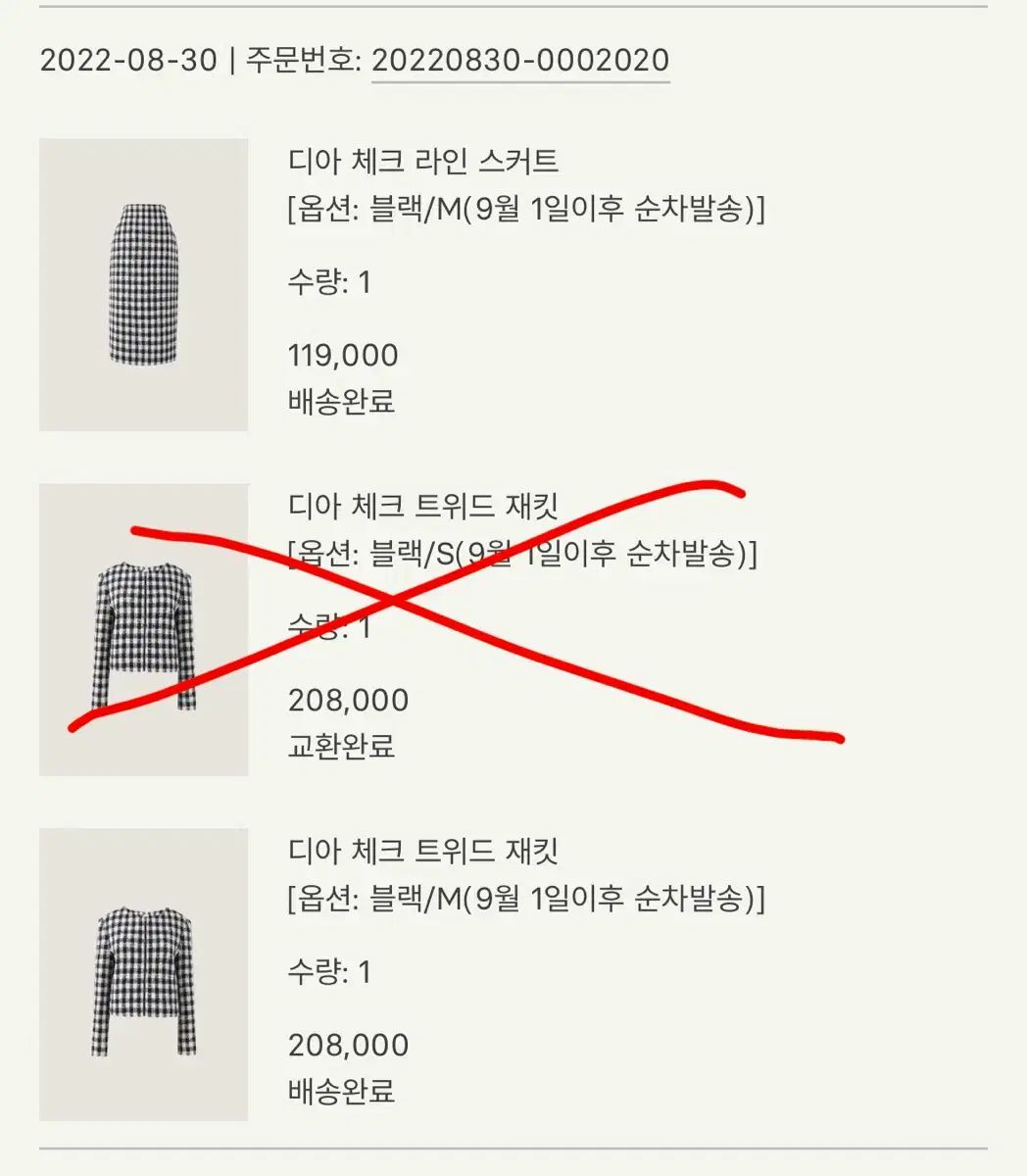Viewport: 1027px width, 1176px height.
Task: Click the order date 2022-08-30
Action: (127, 60)
